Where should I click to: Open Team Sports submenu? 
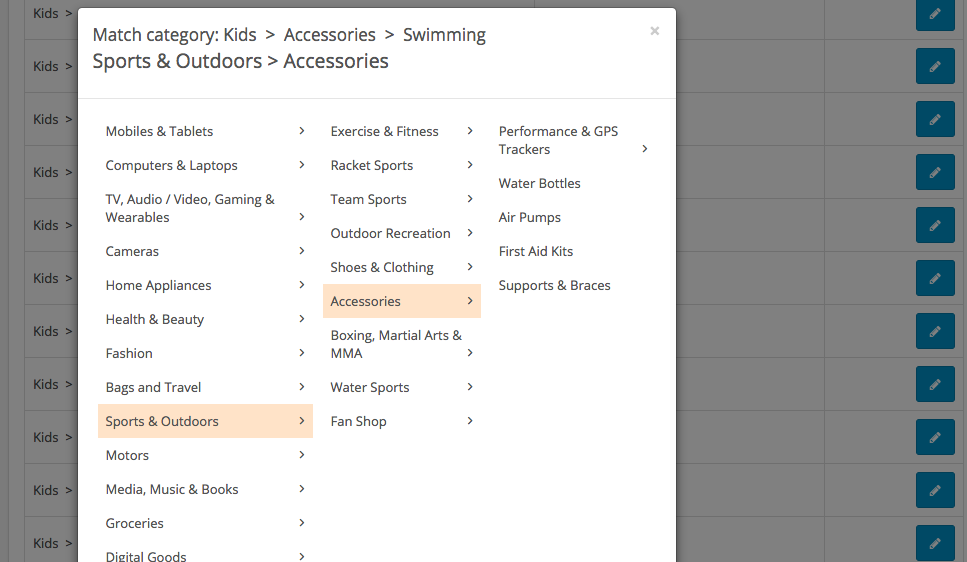point(368,199)
